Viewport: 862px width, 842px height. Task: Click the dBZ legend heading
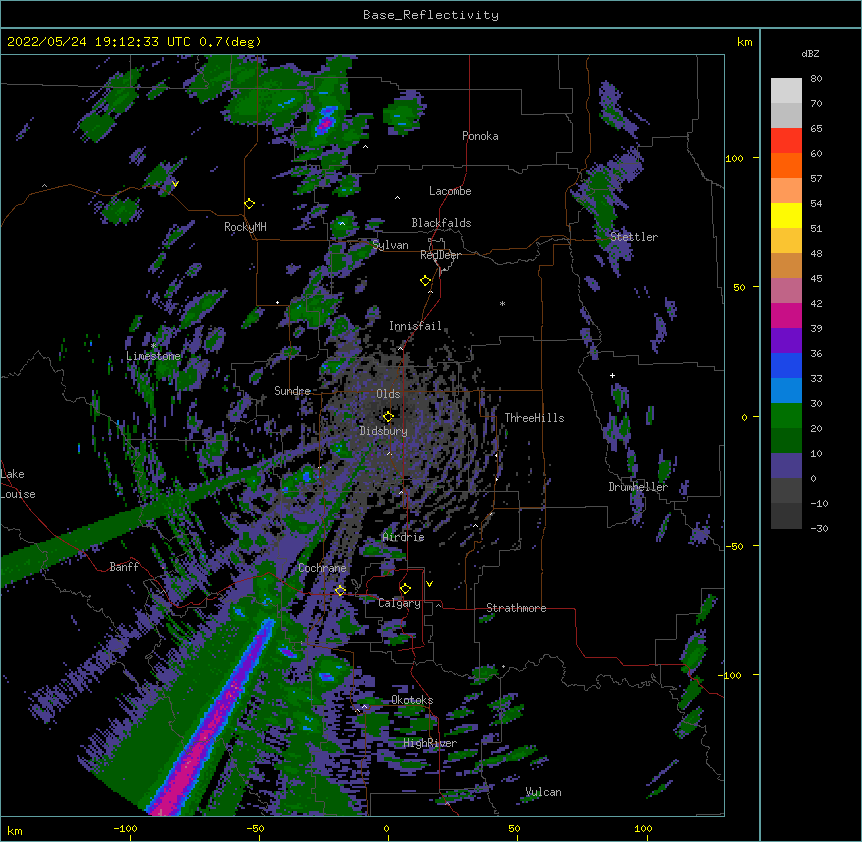[810, 54]
